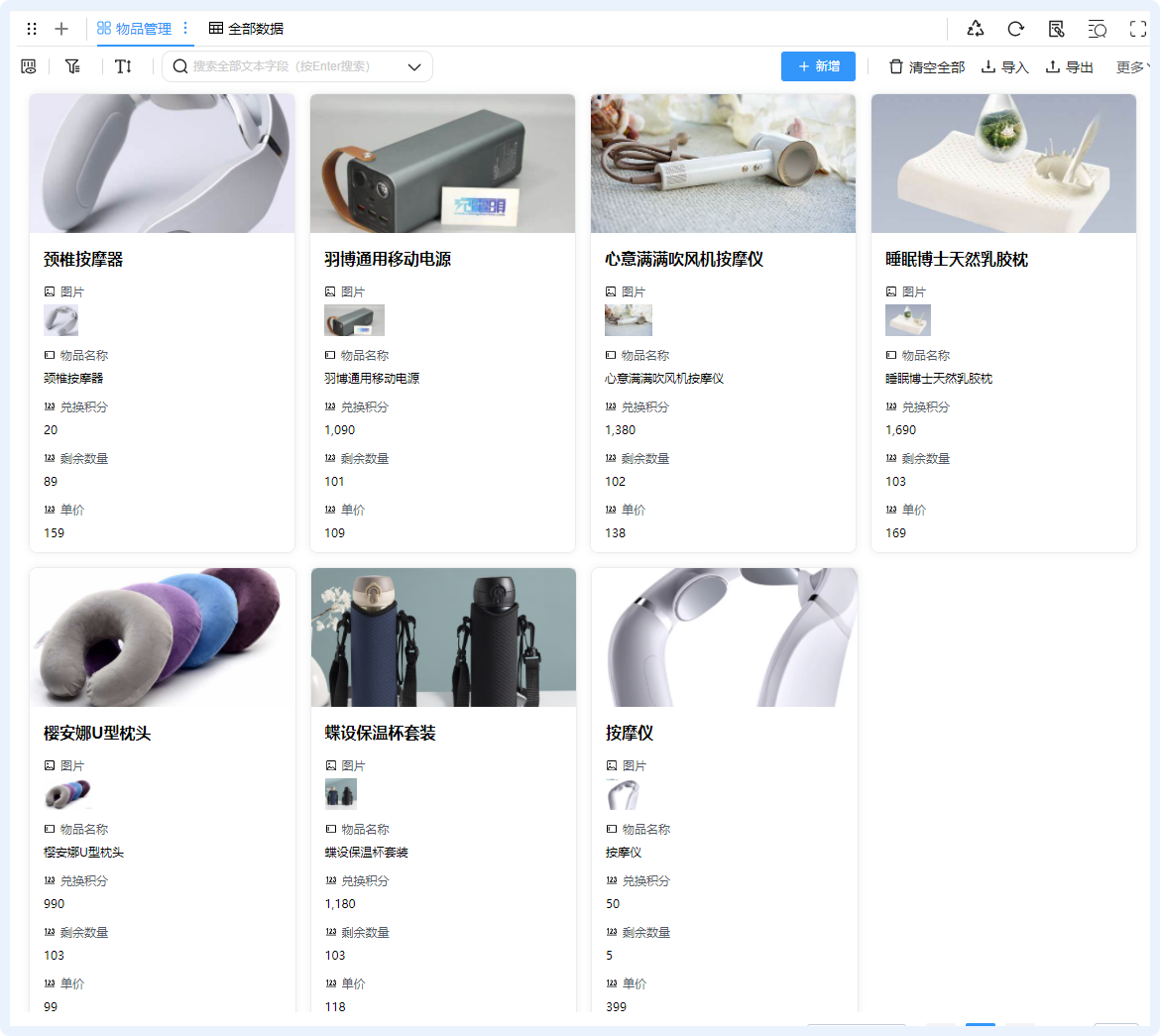Click the 清空全部 button
Viewport: 1160px width, 1036px height.
pos(926,67)
